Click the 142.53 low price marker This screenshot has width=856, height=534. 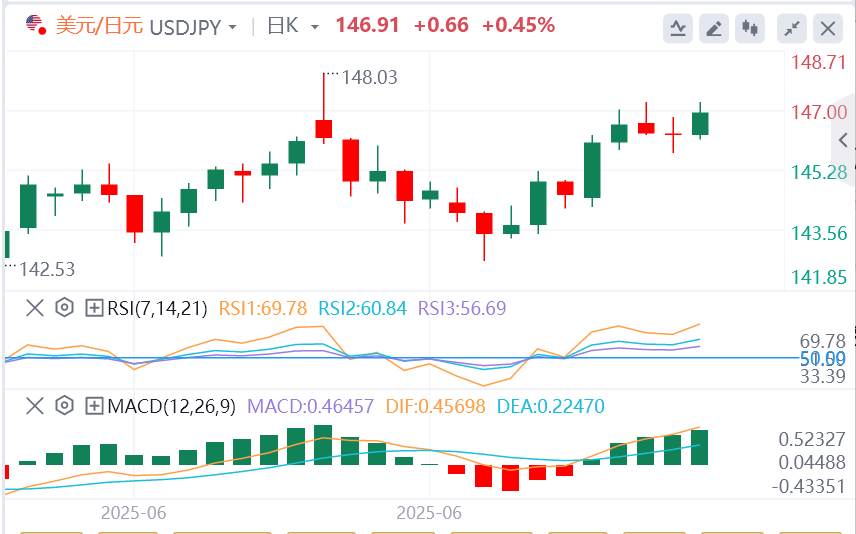[x=46, y=269]
